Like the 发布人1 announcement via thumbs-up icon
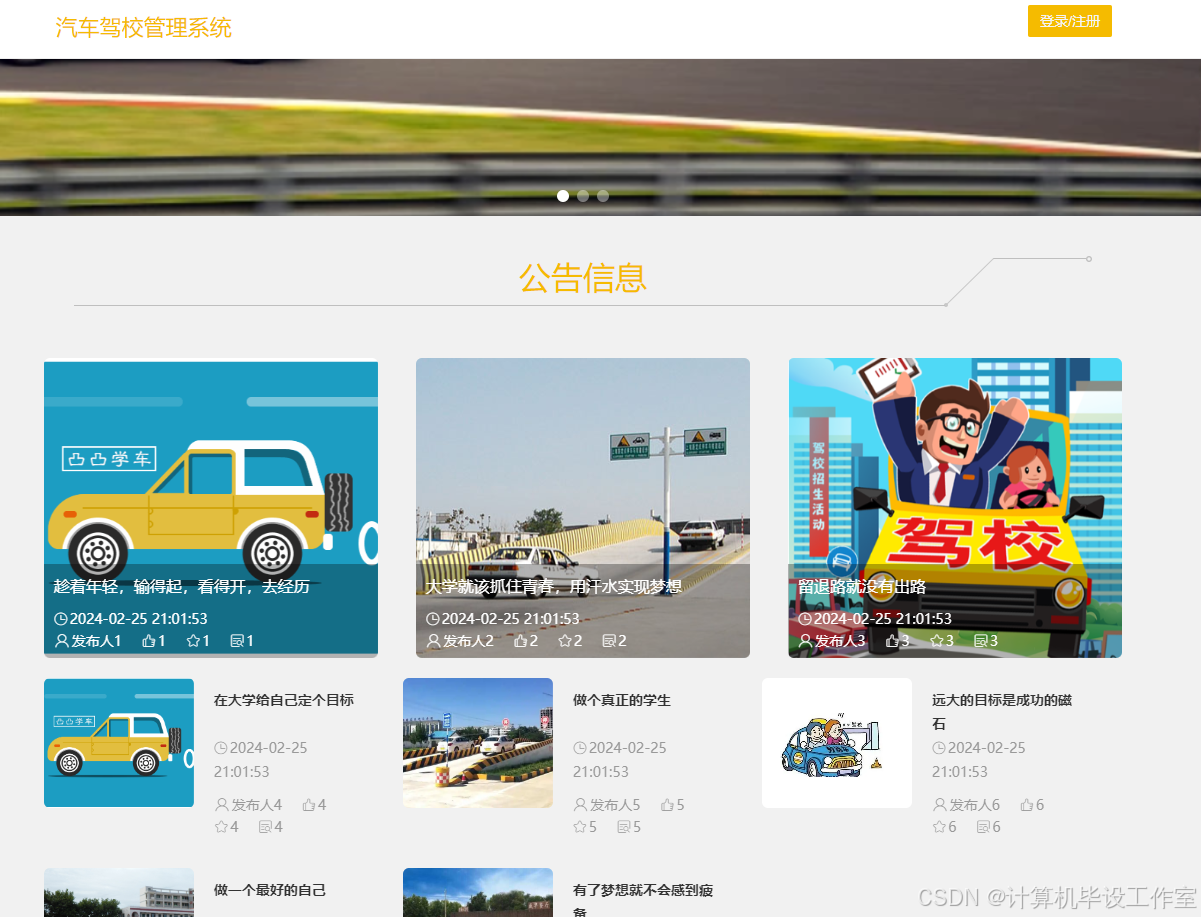Screen dimensions: 1201x917 tap(149, 641)
